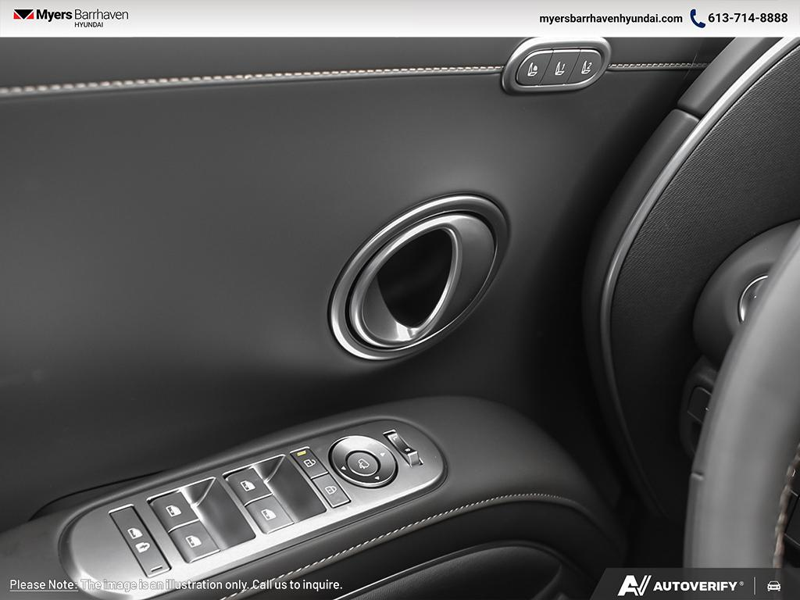800x600 pixels.
Task: Click the car icon next to AutoVerify
Action: [x=773, y=585]
